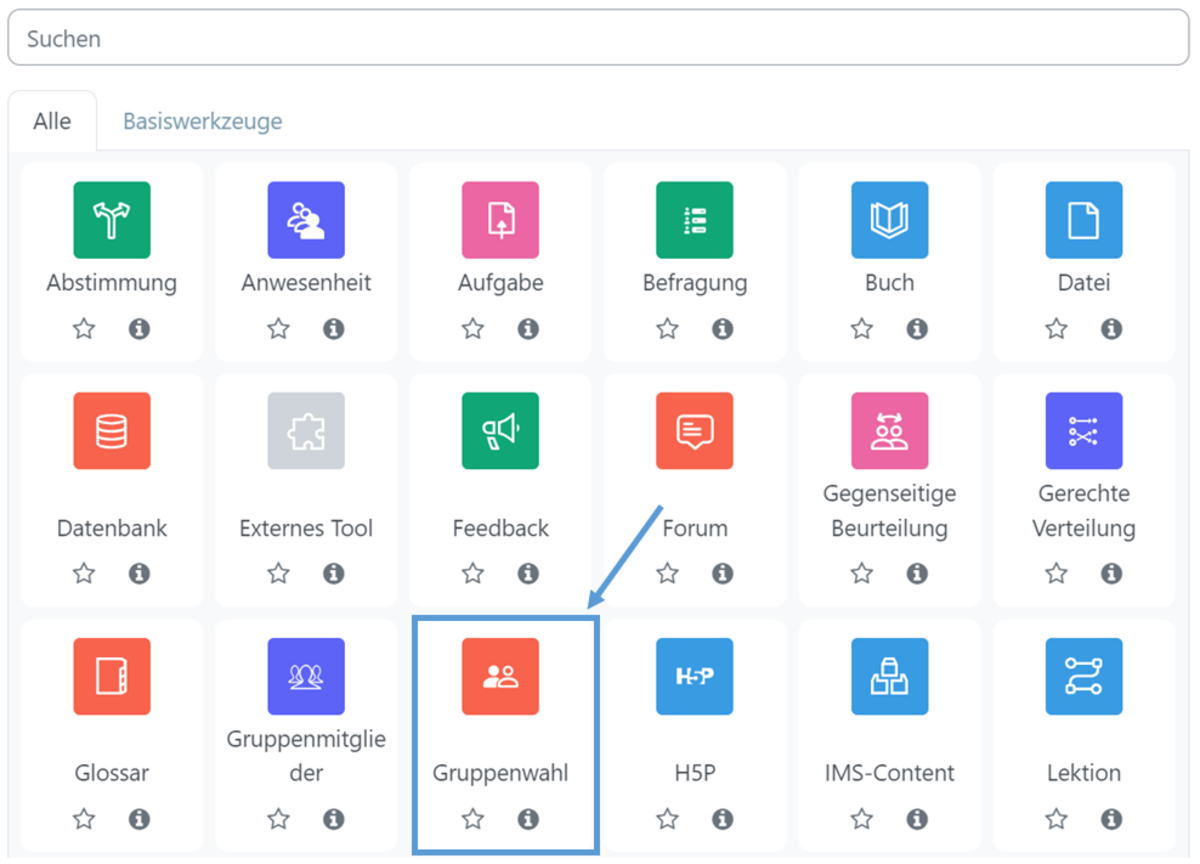Switch to the Basiswerkzeuge tab
Screen dimensions: 1200x864
[202, 121]
